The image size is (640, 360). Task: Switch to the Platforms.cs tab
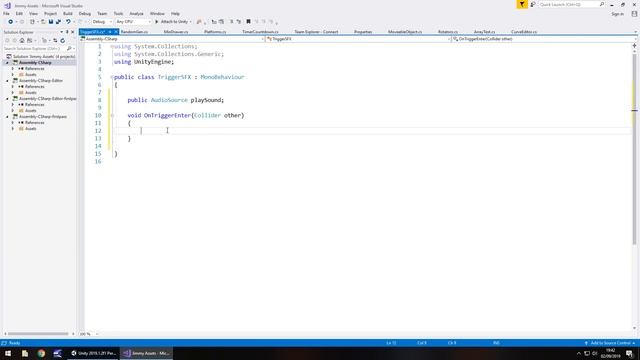215,31
